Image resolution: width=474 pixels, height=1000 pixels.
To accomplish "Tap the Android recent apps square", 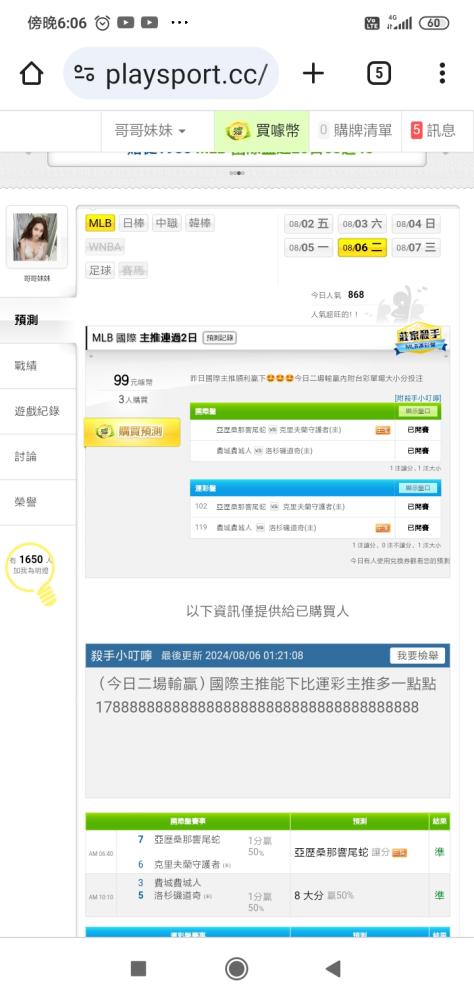I will pos(138,968).
